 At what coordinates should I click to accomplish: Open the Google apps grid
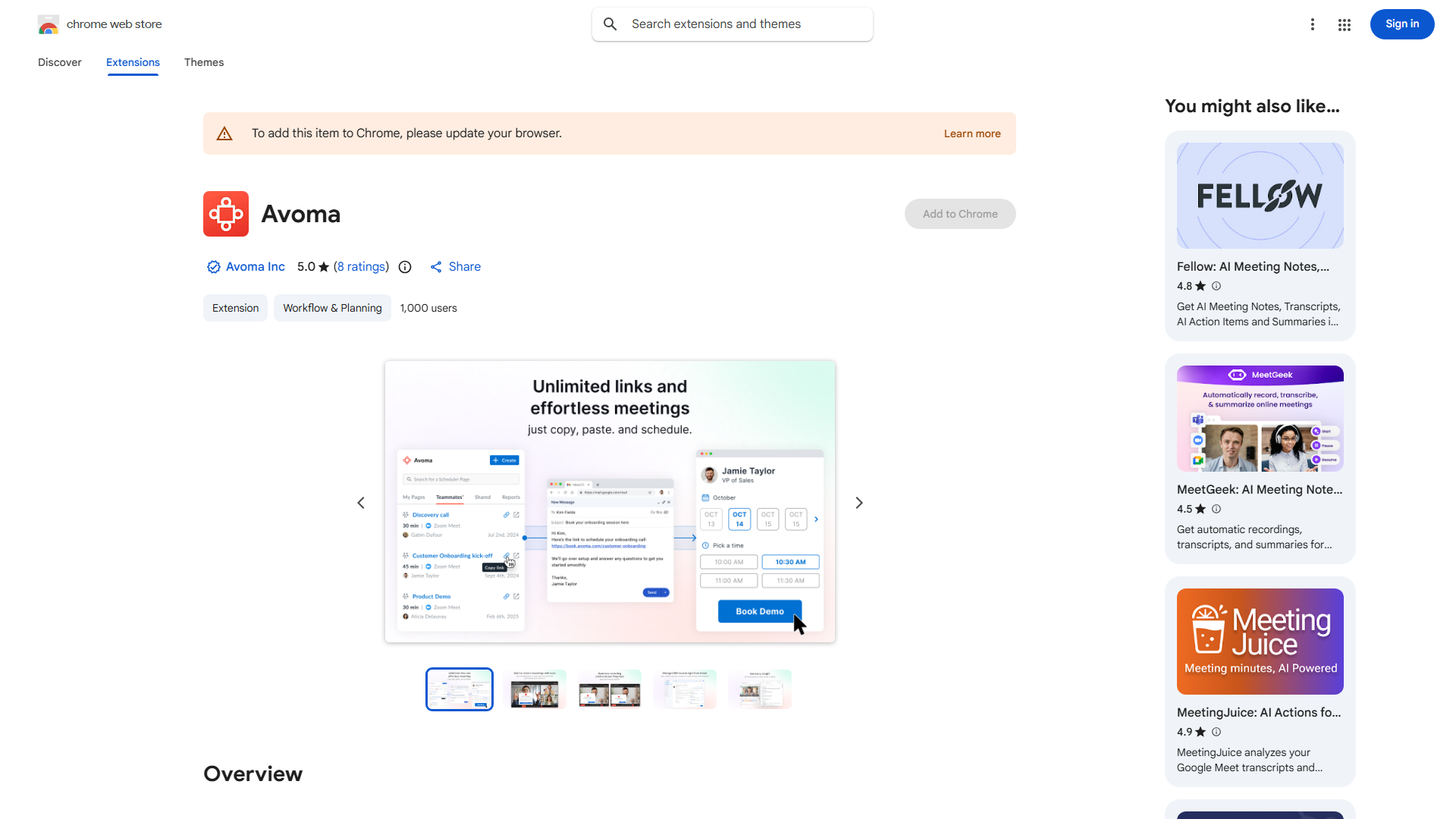tap(1345, 25)
